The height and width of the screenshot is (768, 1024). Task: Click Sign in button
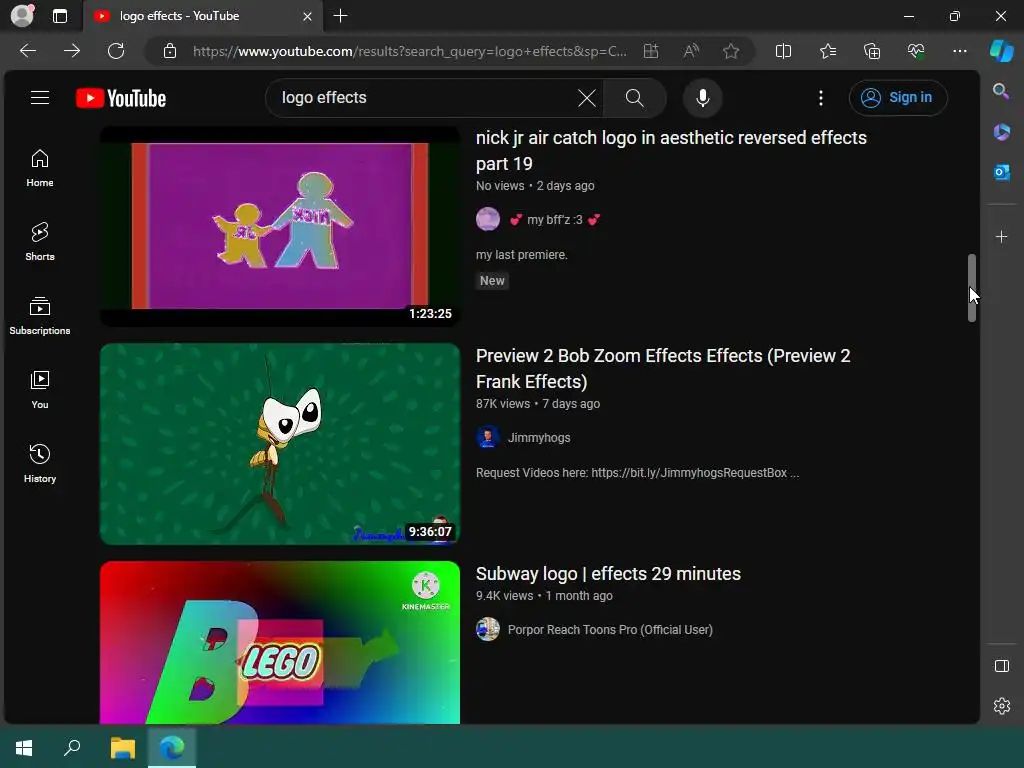(x=897, y=98)
